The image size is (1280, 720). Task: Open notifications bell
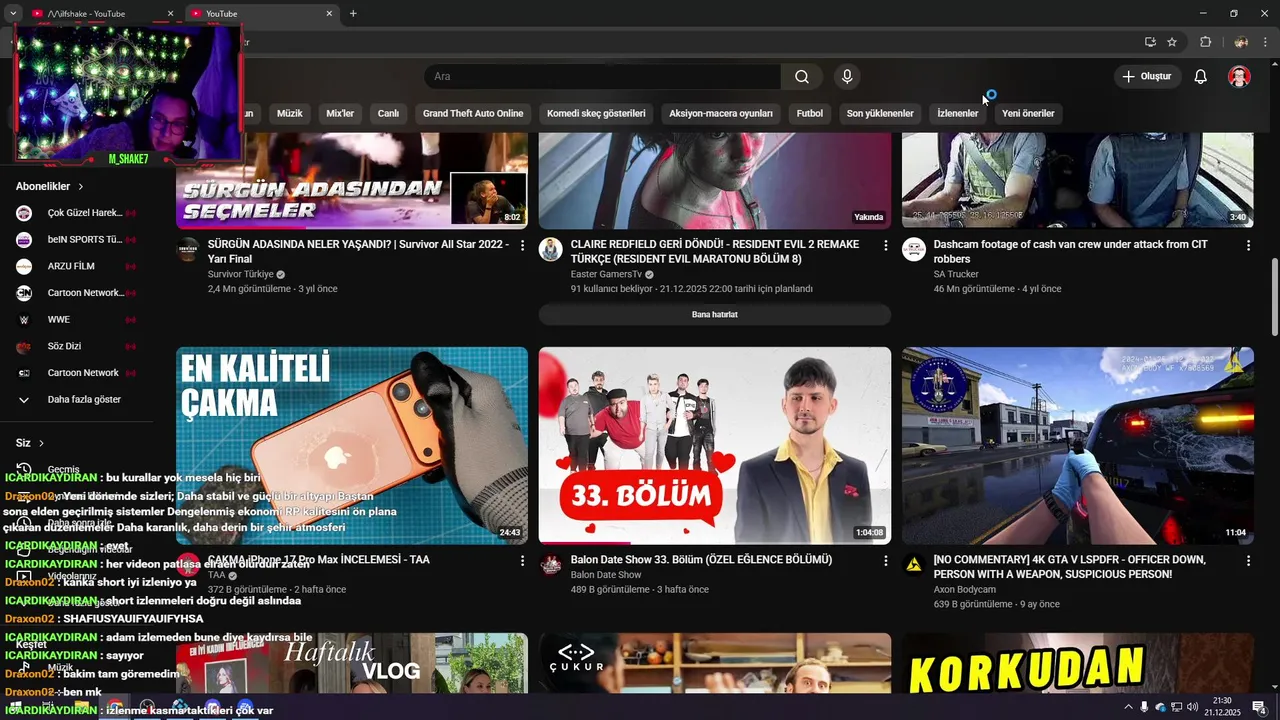(1201, 77)
